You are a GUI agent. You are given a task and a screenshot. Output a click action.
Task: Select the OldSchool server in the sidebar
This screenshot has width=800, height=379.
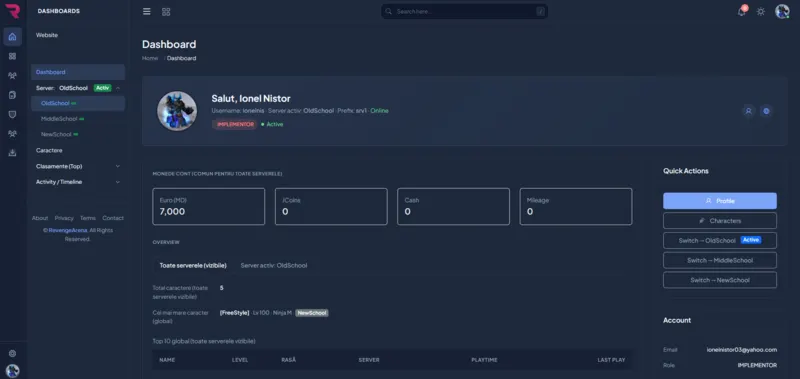[x=78, y=103]
